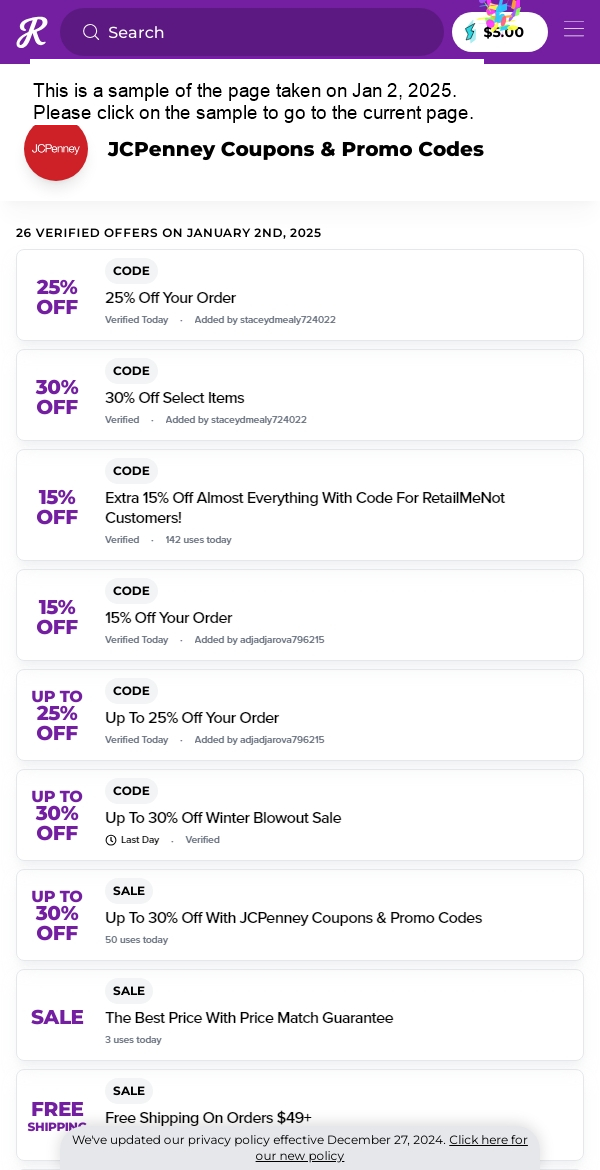This screenshot has width=600, height=1170.
Task: Open the $5.00 rewards balance pill
Action: point(500,32)
